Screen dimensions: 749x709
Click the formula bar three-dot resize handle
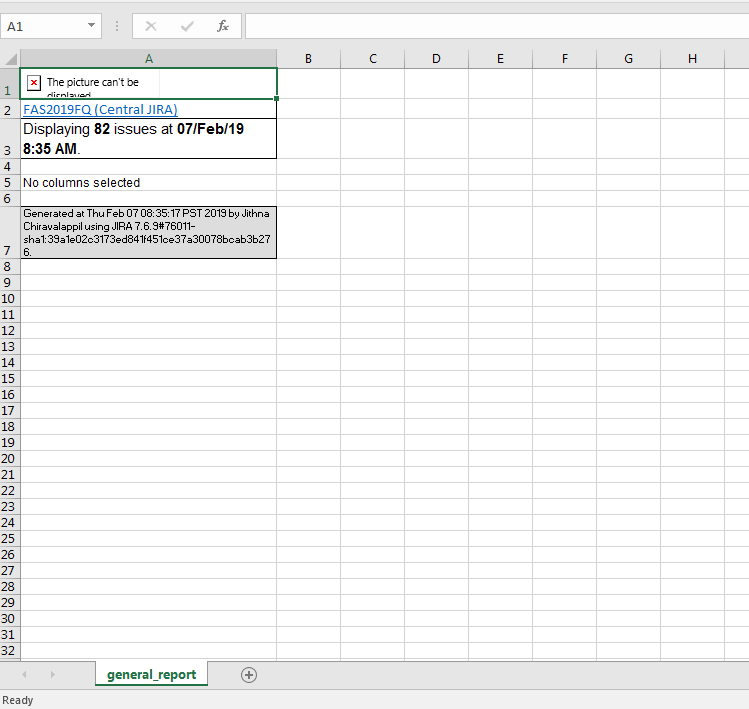117,26
